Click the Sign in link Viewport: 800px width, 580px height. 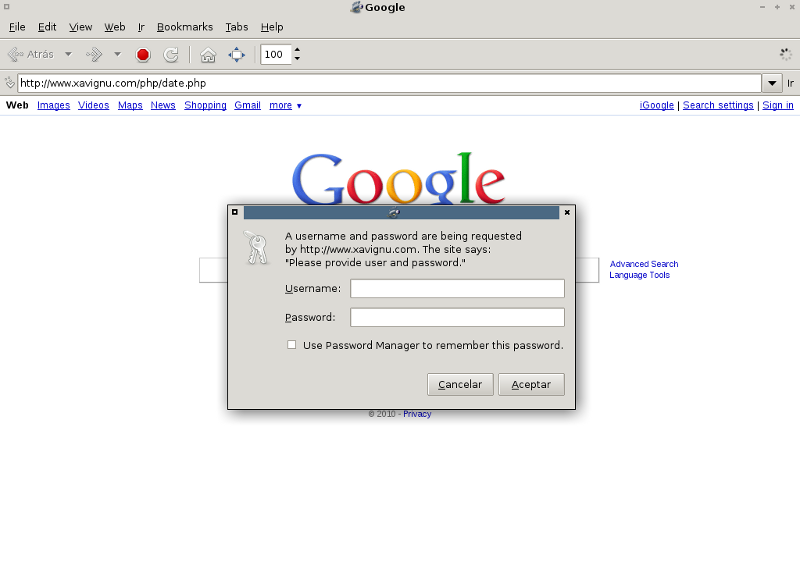coord(778,105)
